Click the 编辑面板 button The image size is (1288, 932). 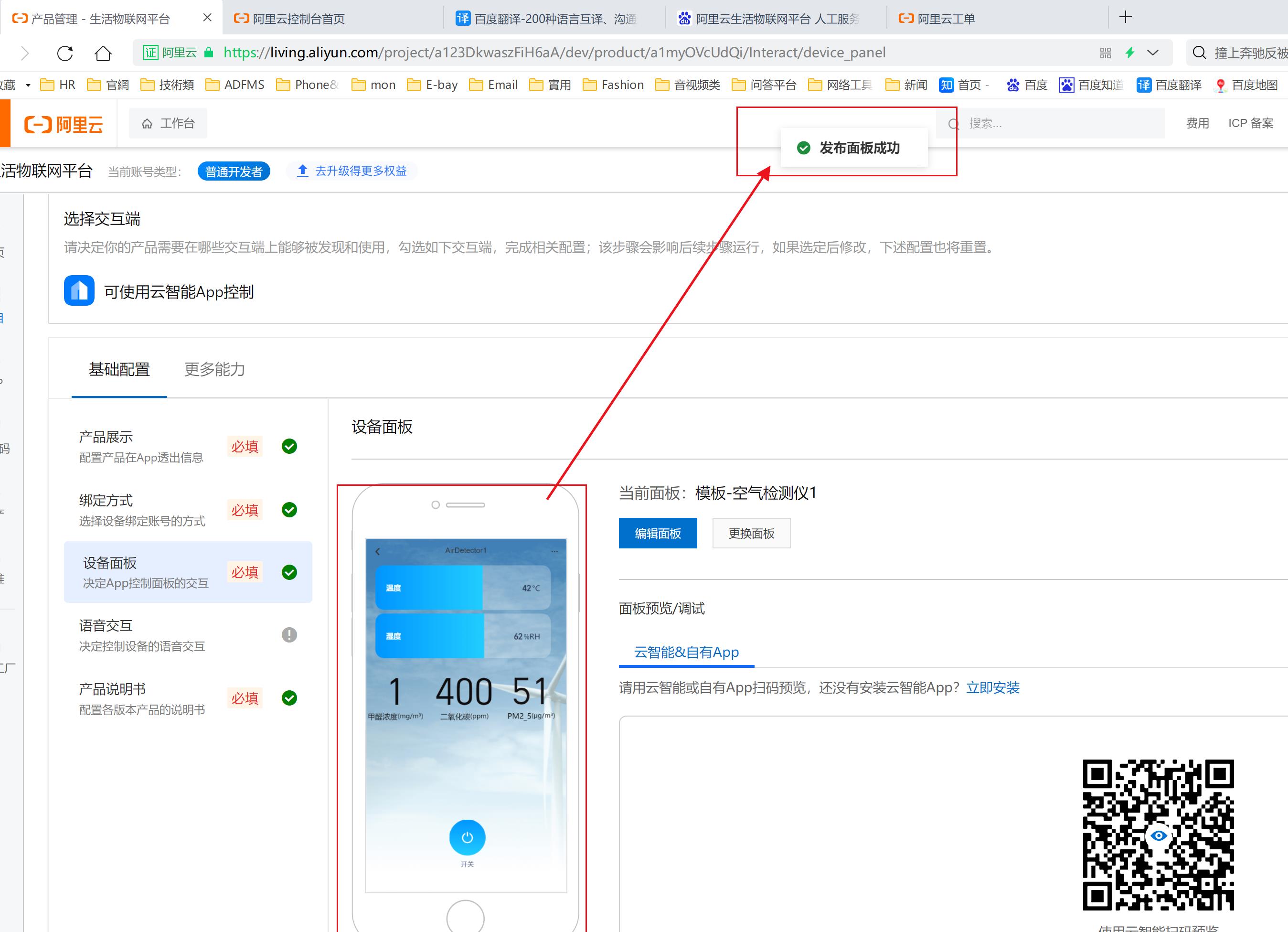coord(658,533)
